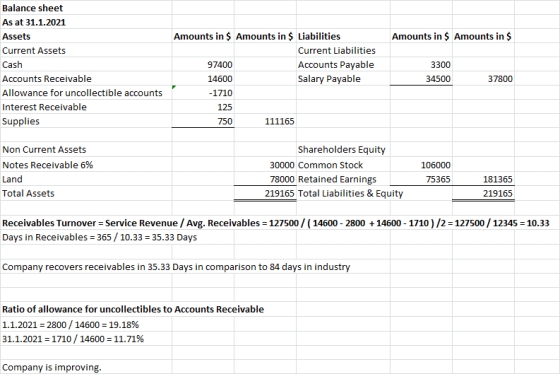Click the '1.1.2021 = 2800 / 14600' line
Image resolution: width=560 pixels, height=374 pixels.
[70, 325]
